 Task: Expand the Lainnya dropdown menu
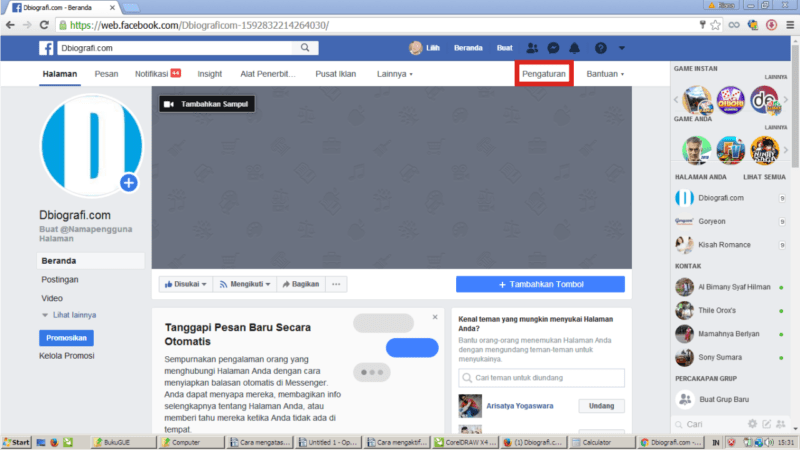(x=394, y=74)
